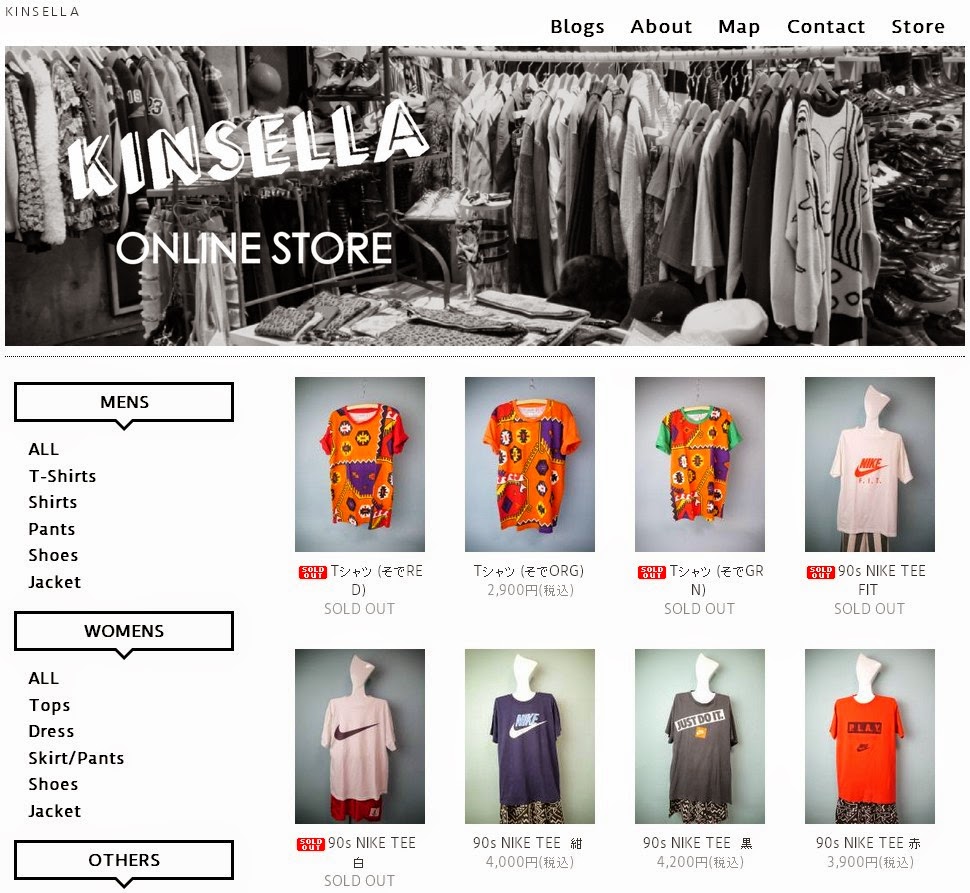Open the Blogs page in top navigation
970x893 pixels.
pos(577,27)
